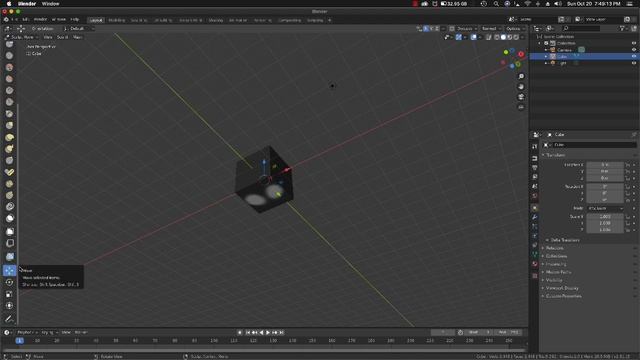Select the Scale tool in the left toolbar

click(x=9, y=294)
